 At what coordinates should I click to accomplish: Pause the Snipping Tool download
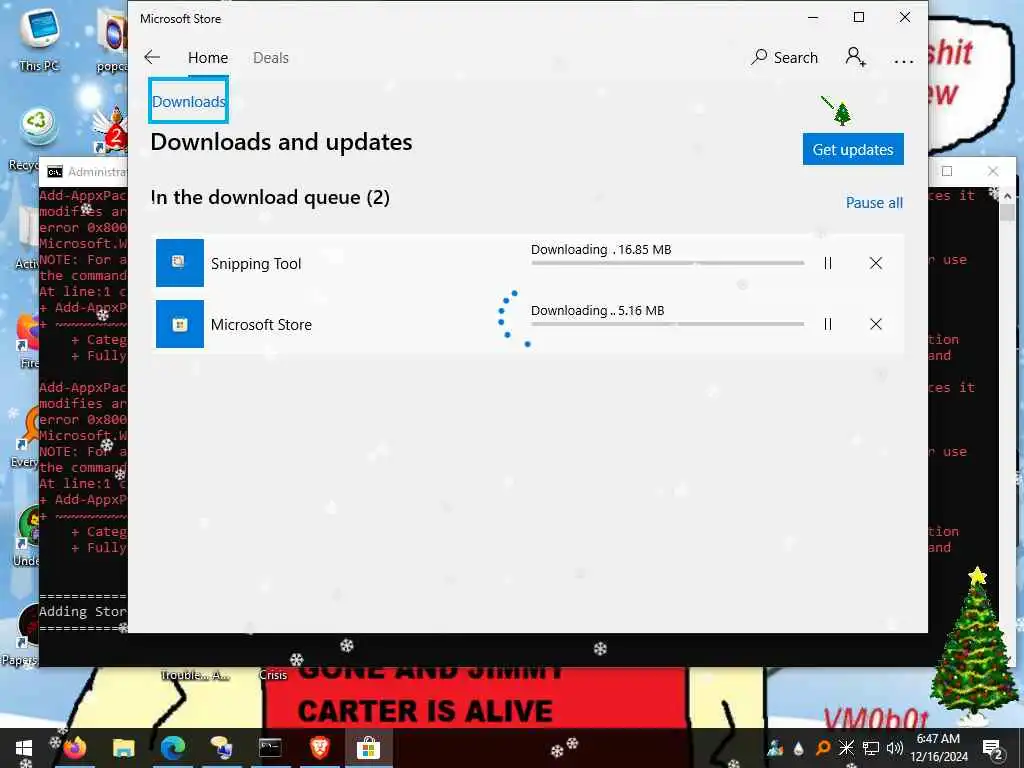(827, 263)
